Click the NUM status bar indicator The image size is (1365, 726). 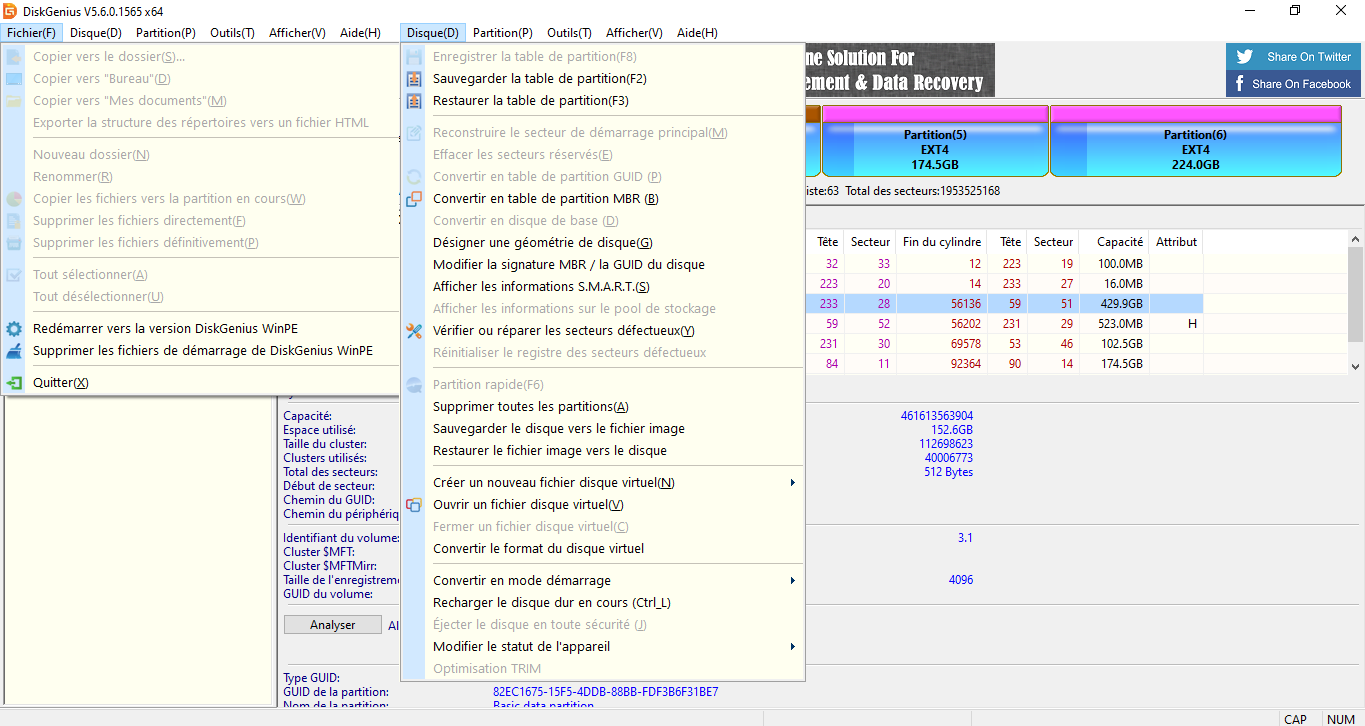pyautogui.click(x=1341, y=719)
